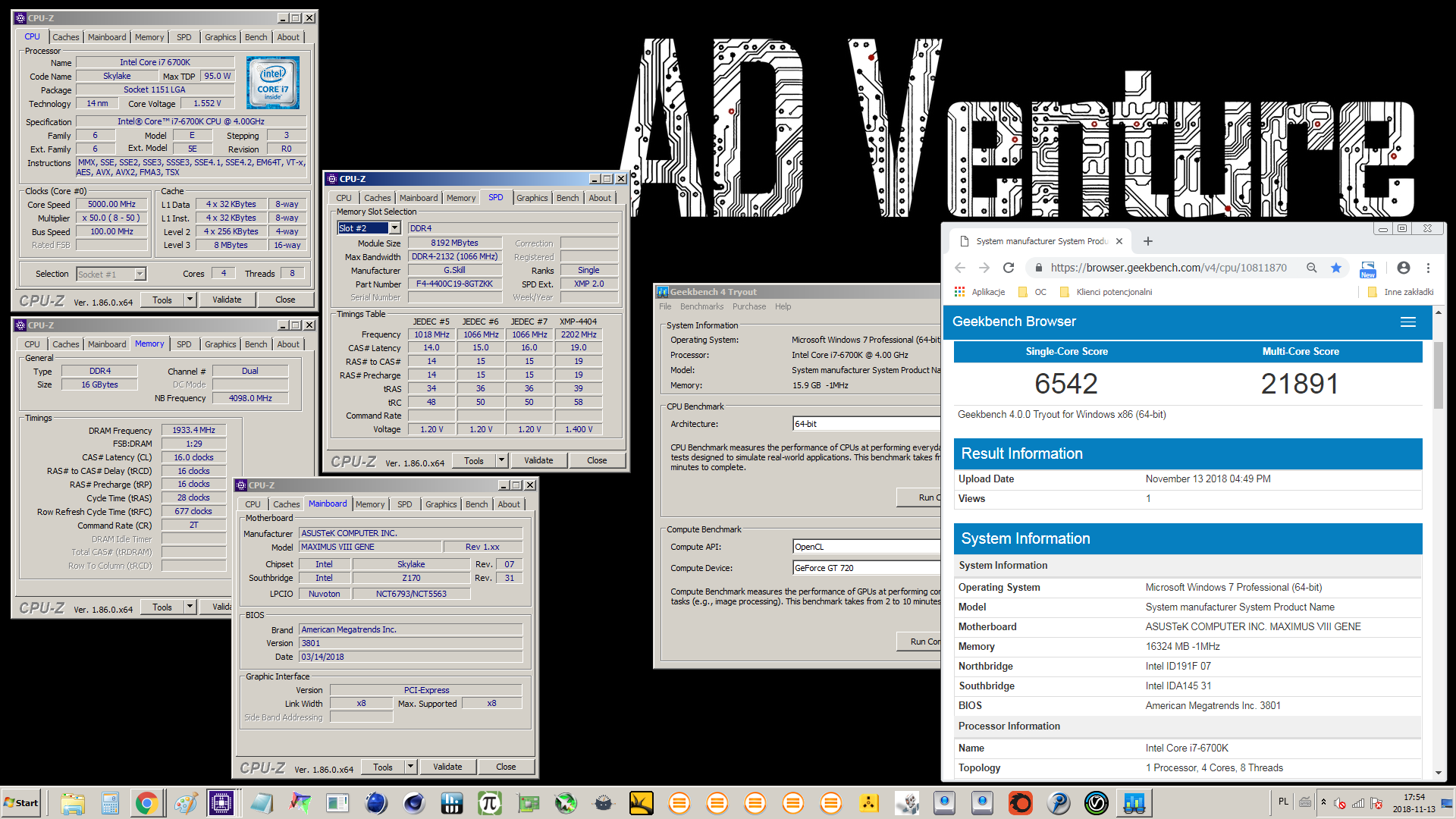Open the Purchase menu in Geekbench
Image resolution: width=1456 pixels, height=819 pixels.
pyautogui.click(x=749, y=307)
